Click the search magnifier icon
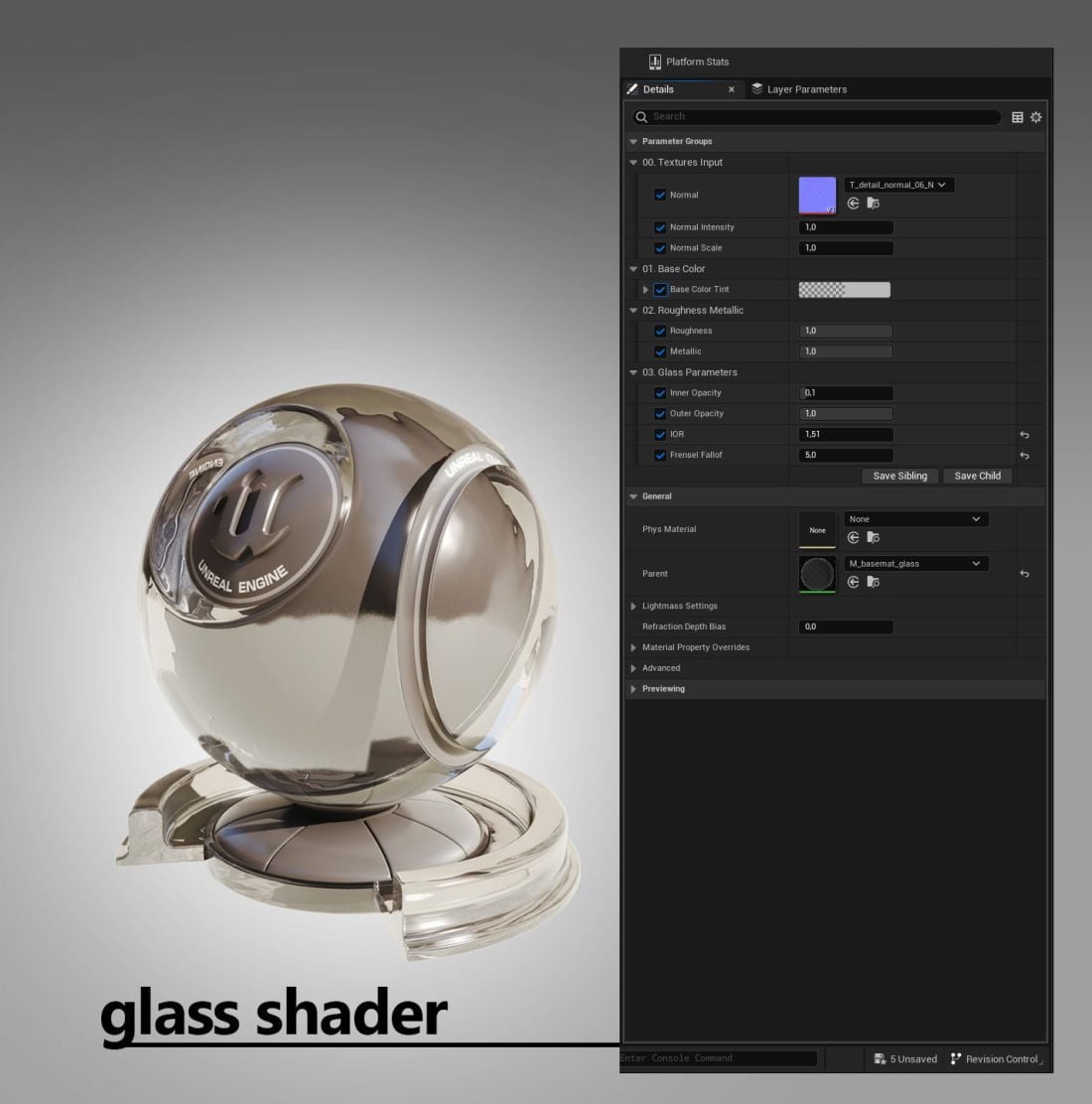This screenshot has width=1092, height=1104. 641,117
